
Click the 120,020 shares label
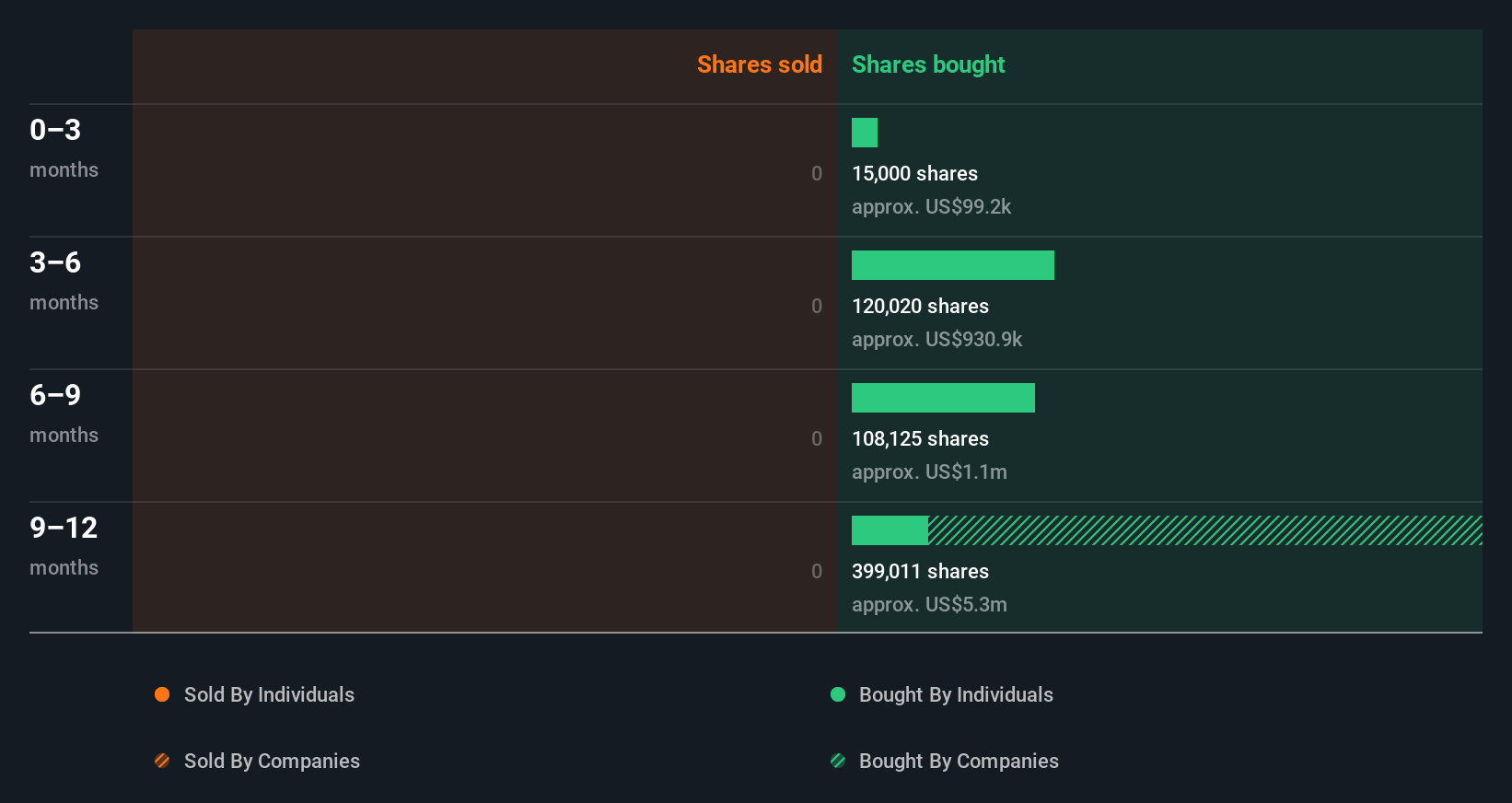point(920,306)
